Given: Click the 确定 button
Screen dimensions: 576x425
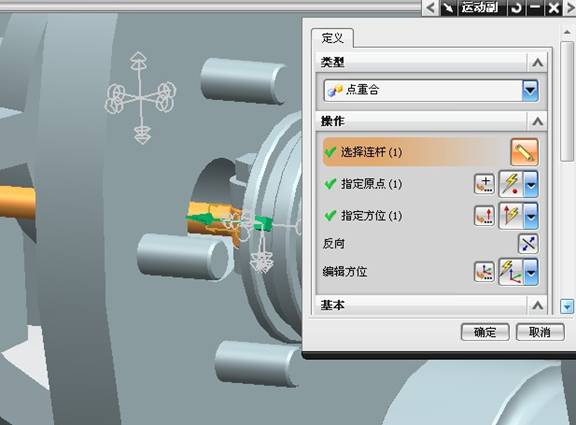Looking at the screenshot, I should point(485,332).
